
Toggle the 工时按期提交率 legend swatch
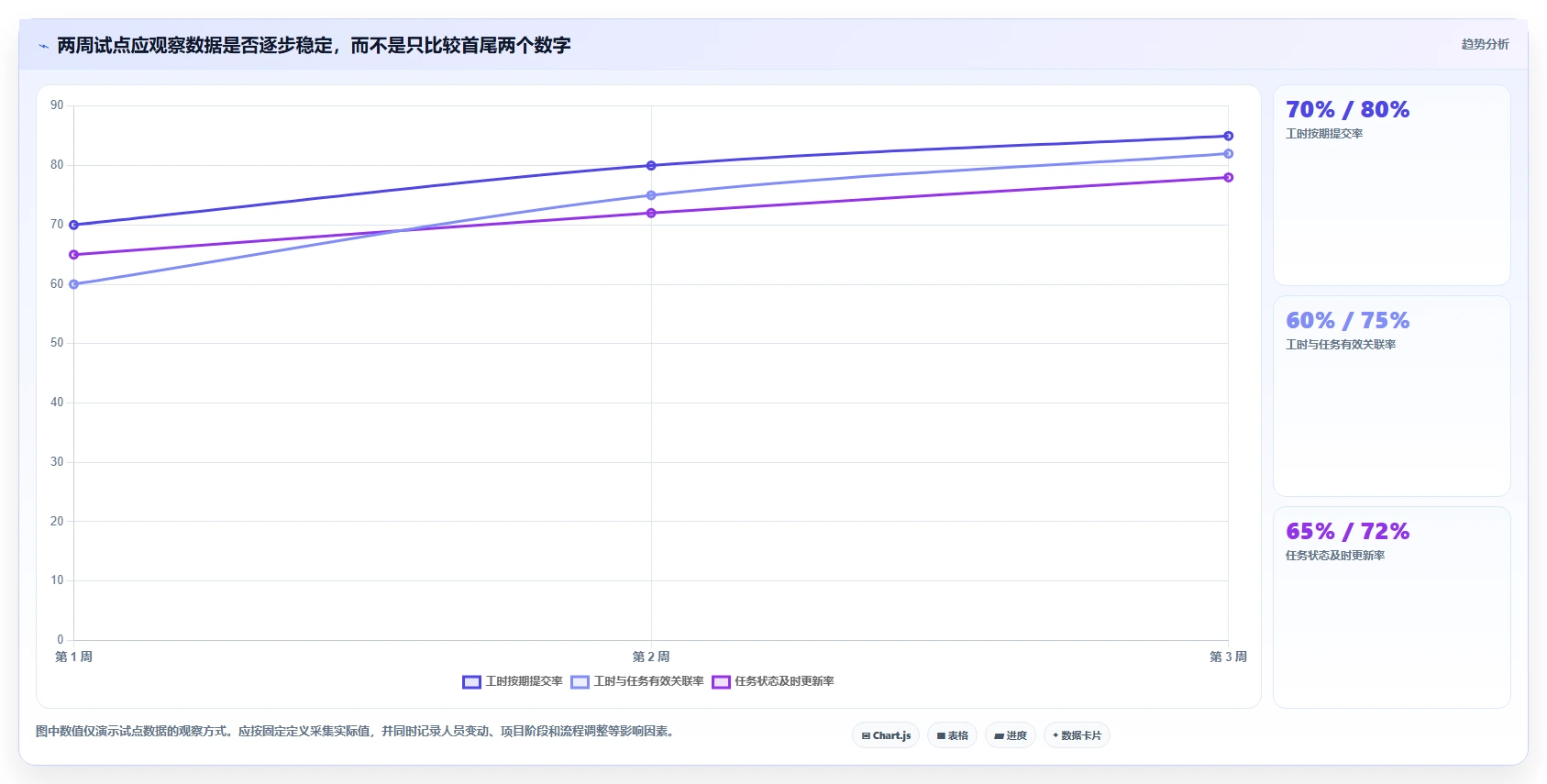pos(471,681)
